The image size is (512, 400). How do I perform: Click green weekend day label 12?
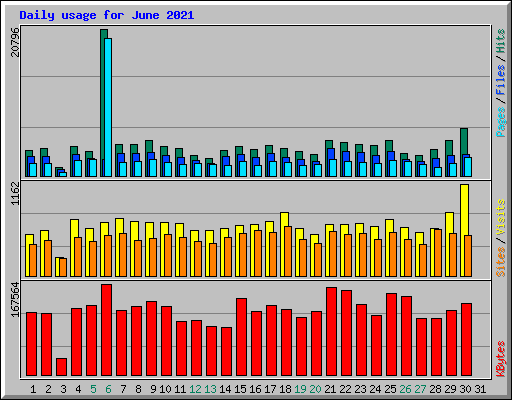click(x=195, y=389)
